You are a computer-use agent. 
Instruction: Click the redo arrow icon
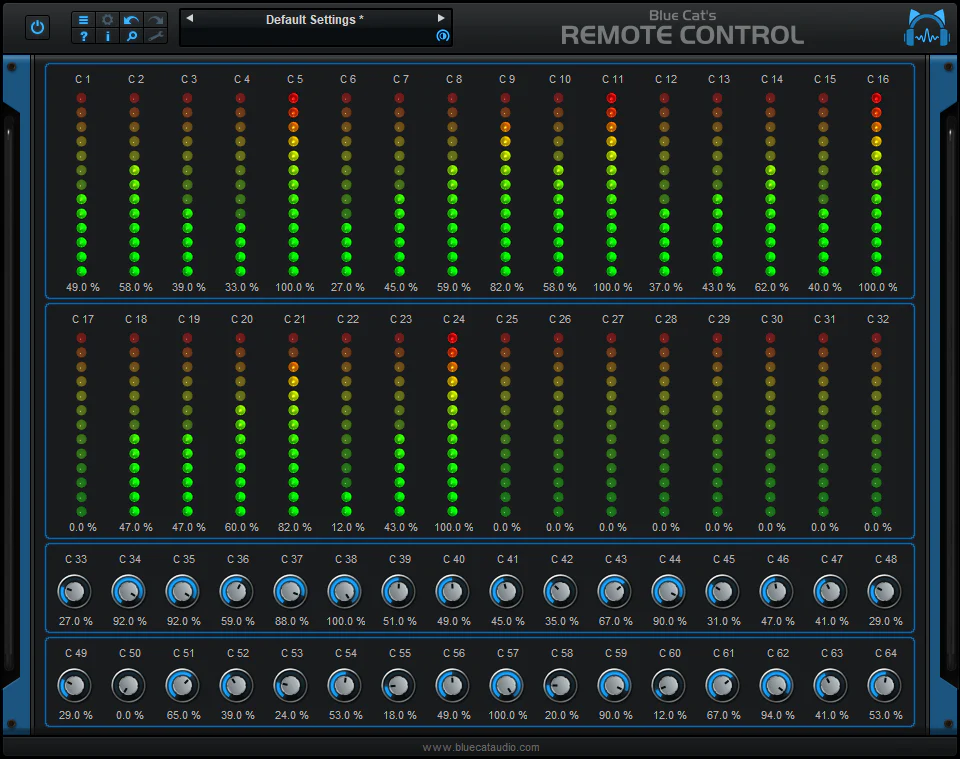[156, 20]
